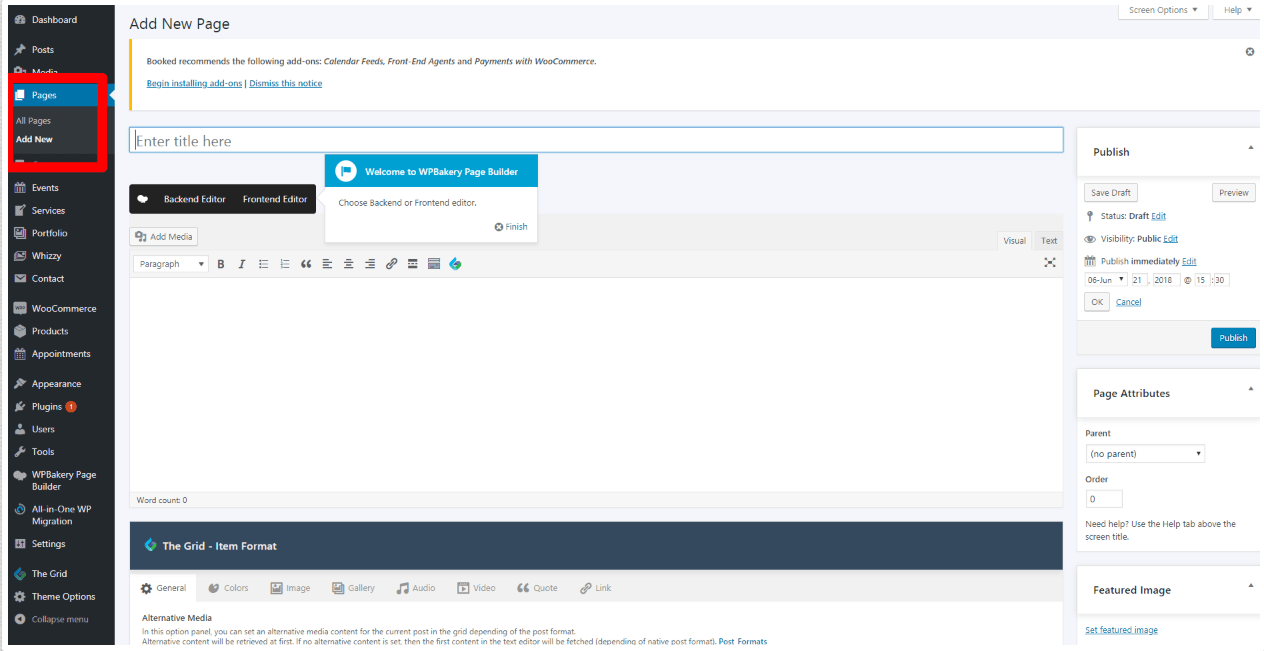The width and height of the screenshot is (1264, 651).
Task: Click the Frontend Editor button
Action: pyautogui.click(x=275, y=199)
